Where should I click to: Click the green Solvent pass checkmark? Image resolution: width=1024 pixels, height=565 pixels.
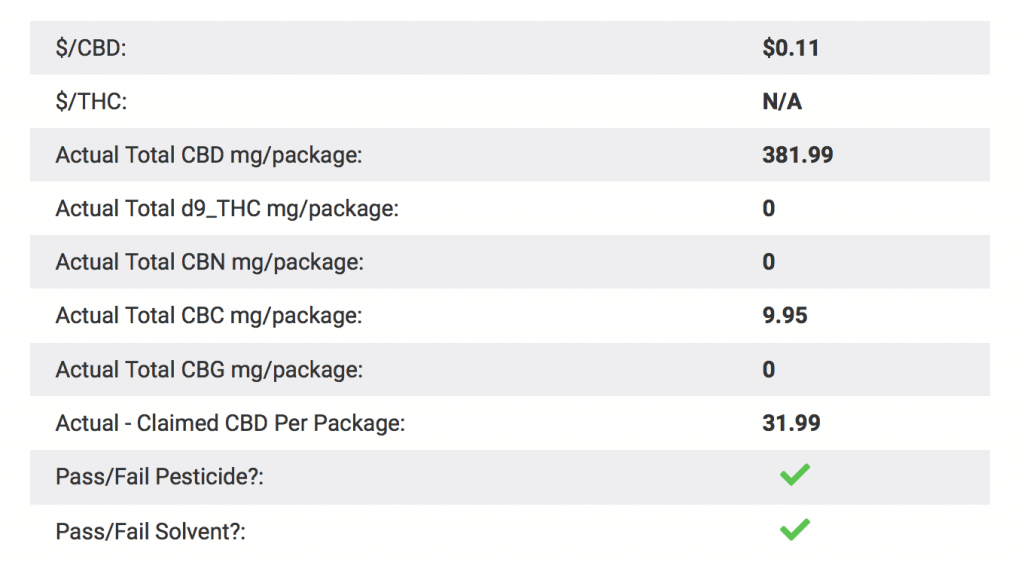click(795, 529)
